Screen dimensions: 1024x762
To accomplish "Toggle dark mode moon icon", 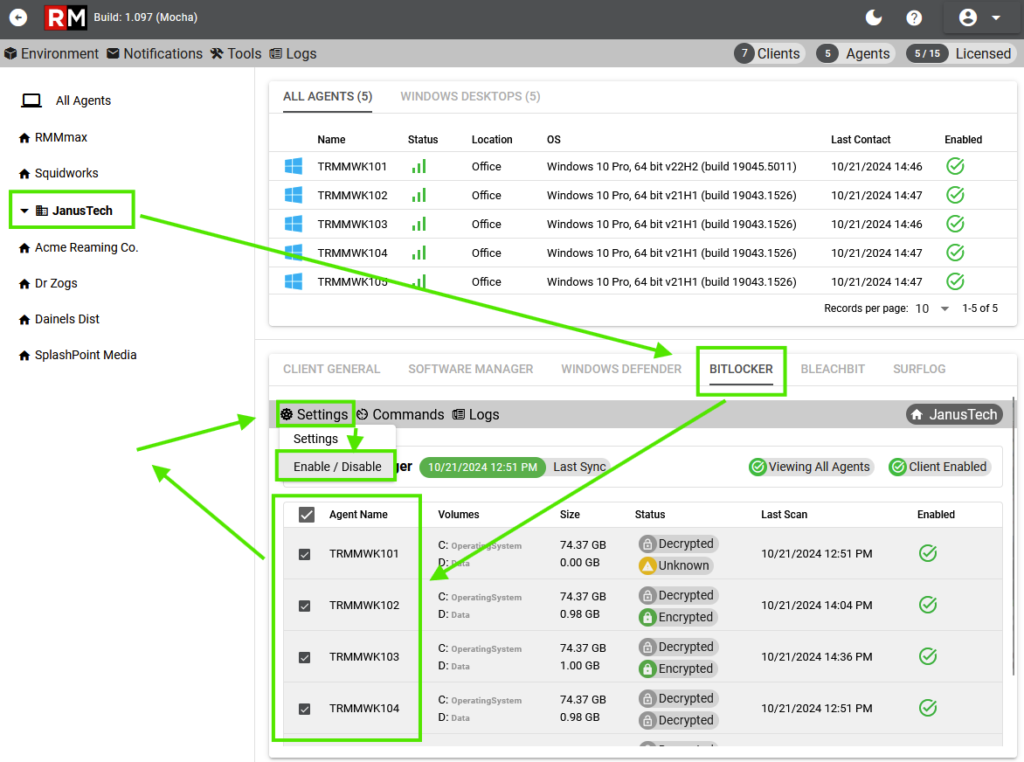I will (873, 18).
